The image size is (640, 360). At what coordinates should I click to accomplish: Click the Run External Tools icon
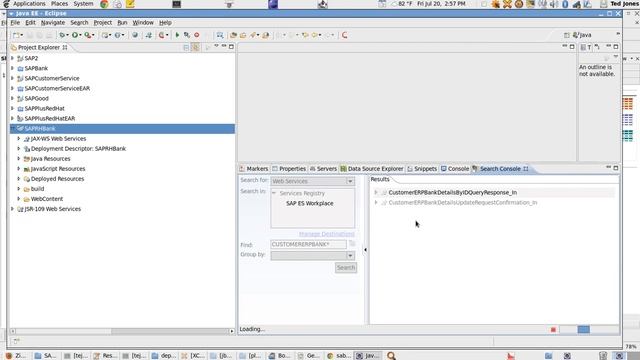(x=88, y=35)
